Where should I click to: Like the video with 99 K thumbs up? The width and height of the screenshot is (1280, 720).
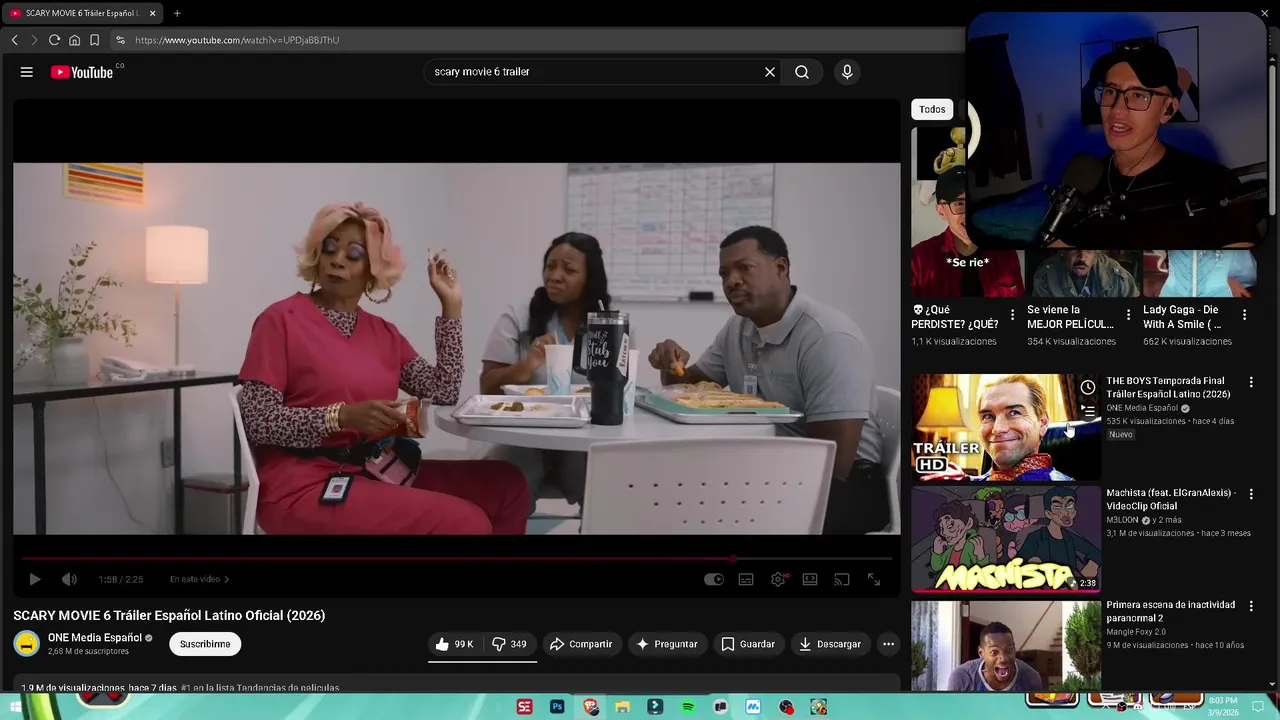[x=455, y=644]
